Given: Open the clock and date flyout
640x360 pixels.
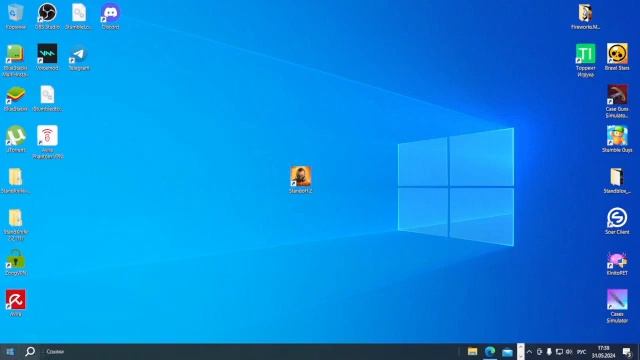Looking at the screenshot, I should pos(603,352).
